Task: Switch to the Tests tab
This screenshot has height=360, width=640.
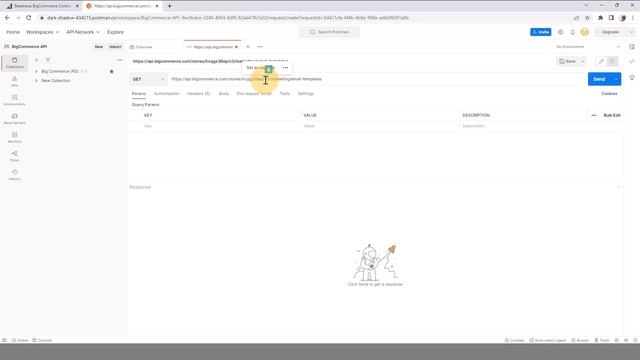Action: (284, 93)
